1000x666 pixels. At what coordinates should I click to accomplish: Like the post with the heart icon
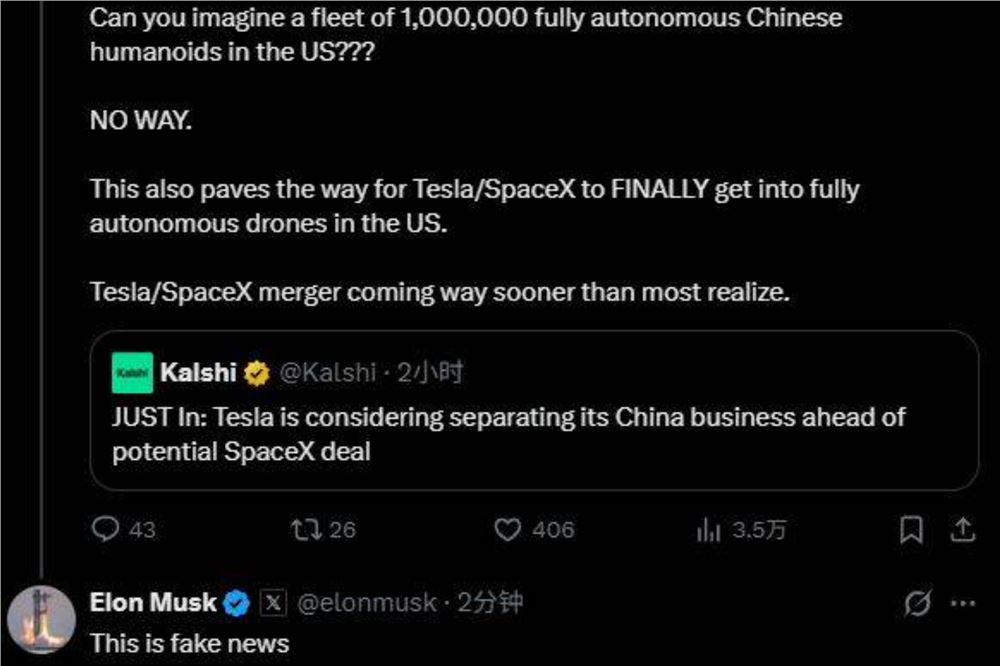[x=508, y=529]
